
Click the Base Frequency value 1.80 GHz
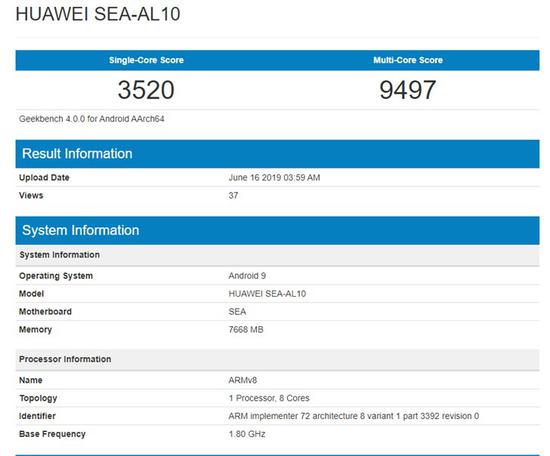tap(247, 434)
